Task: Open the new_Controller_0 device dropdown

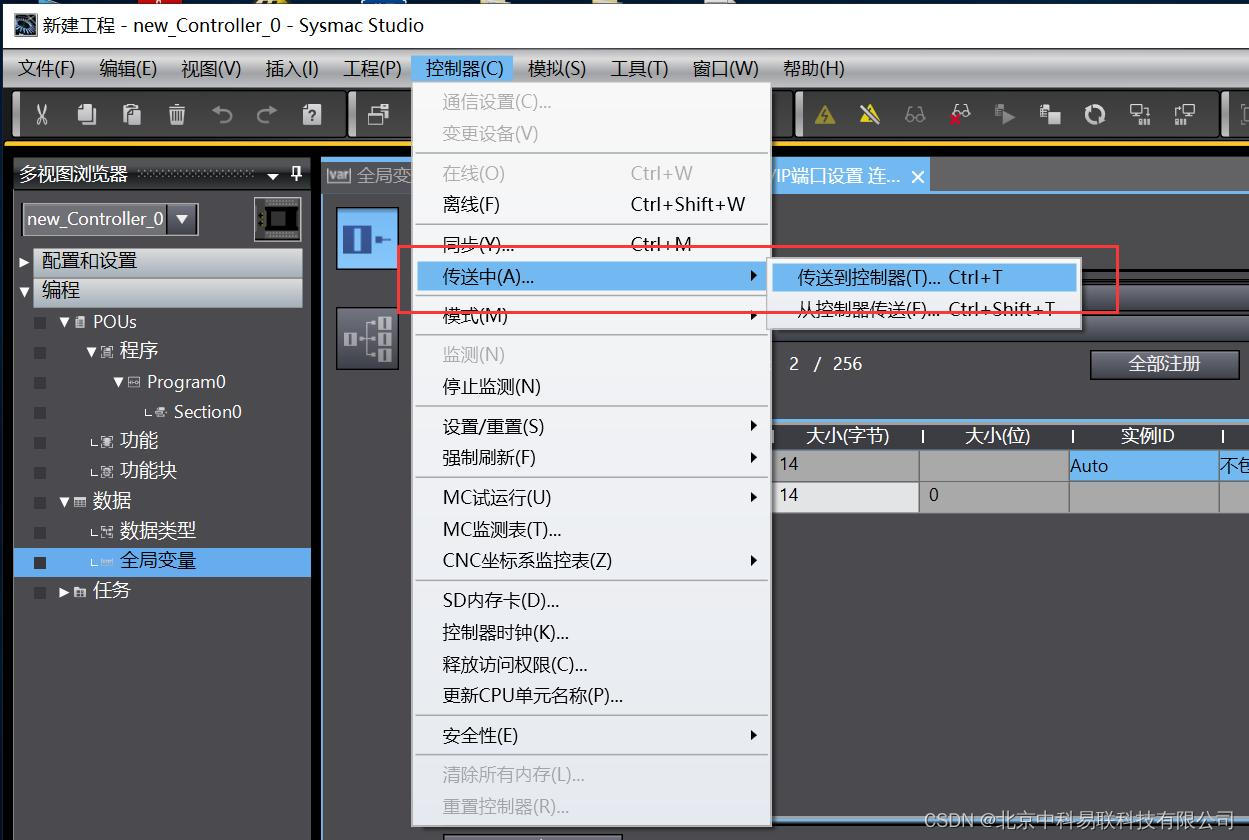Action: 182,218
